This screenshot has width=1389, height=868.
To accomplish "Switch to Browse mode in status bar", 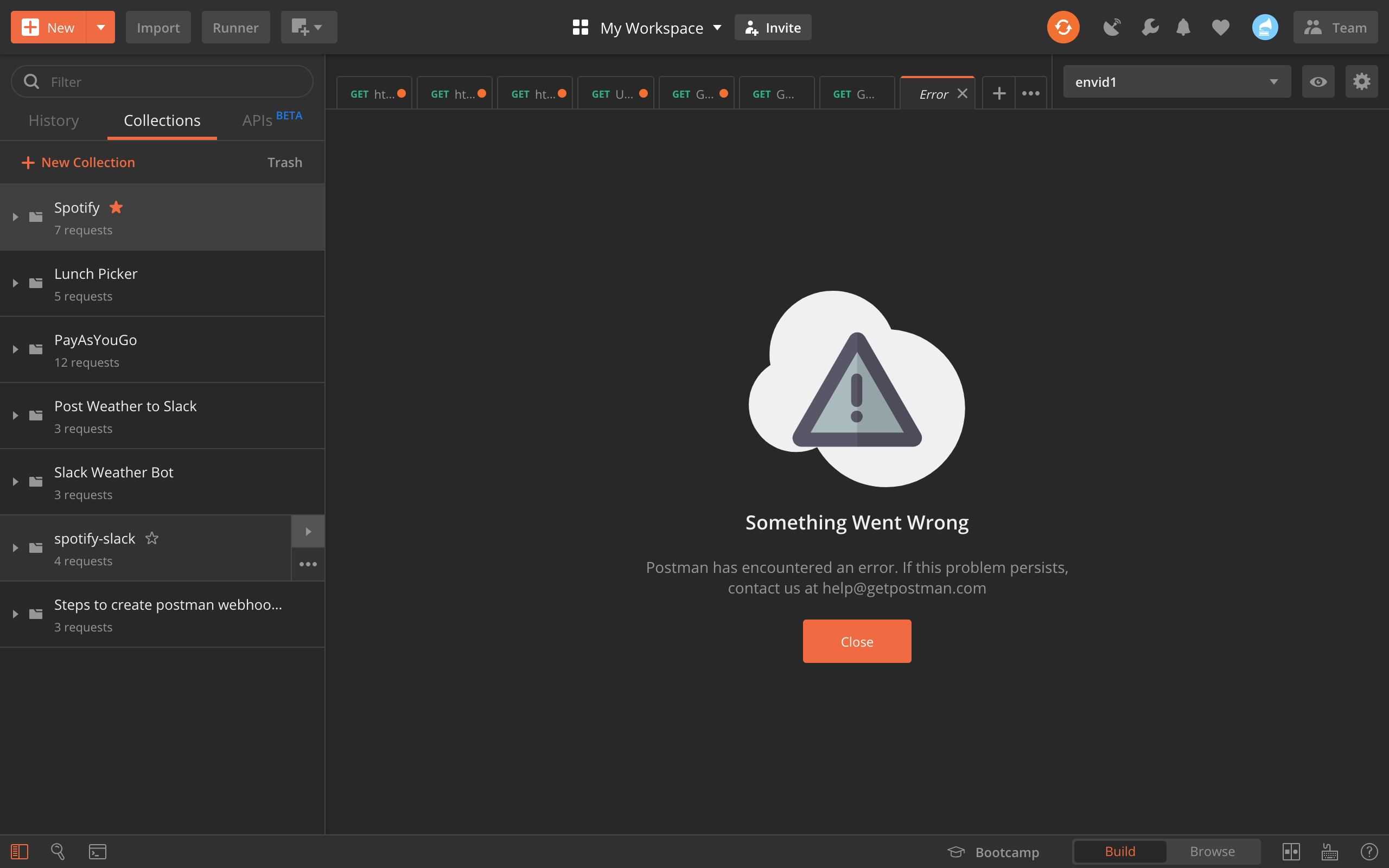I will click(x=1212, y=851).
